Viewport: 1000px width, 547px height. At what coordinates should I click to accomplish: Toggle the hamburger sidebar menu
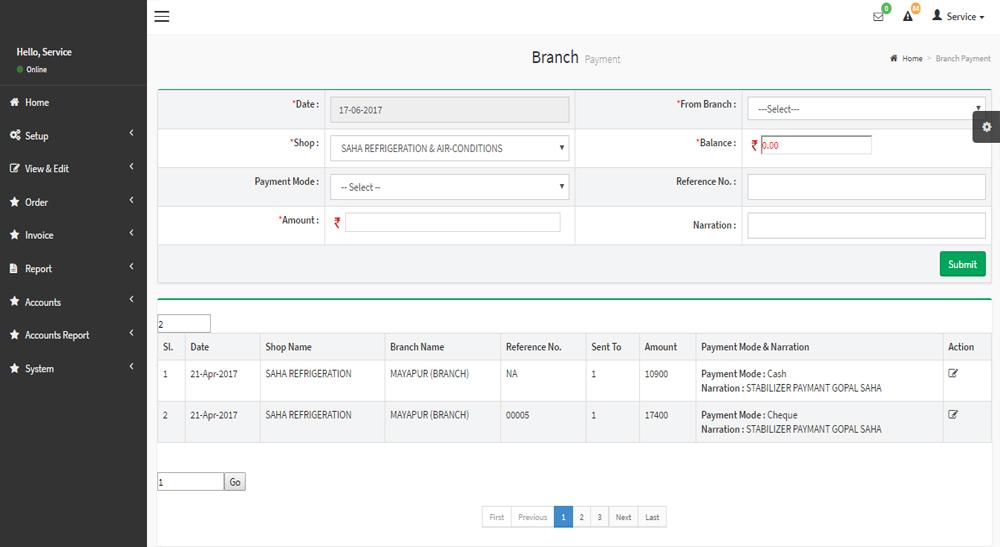(162, 17)
